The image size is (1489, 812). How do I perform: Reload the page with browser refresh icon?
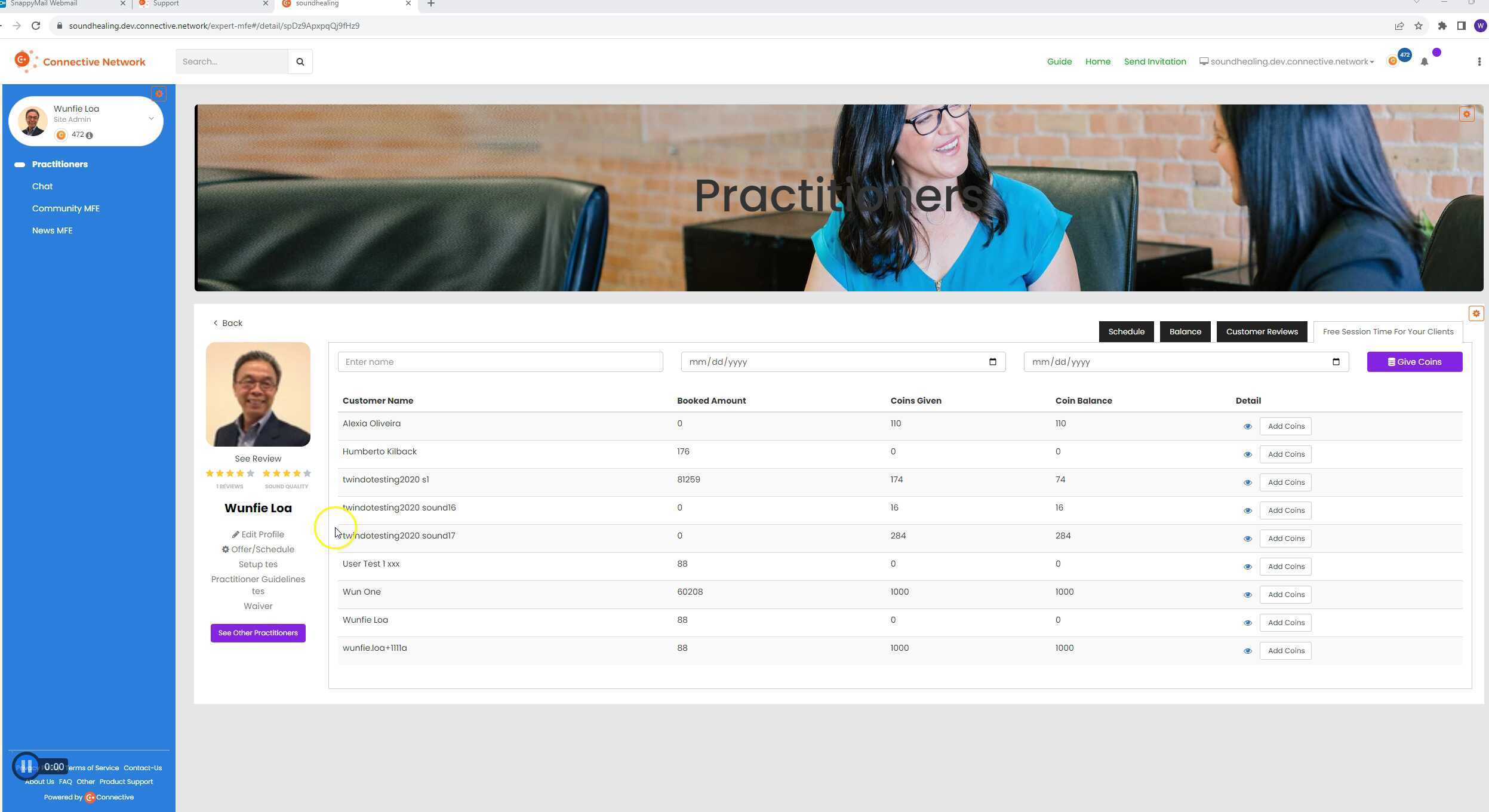point(36,26)
